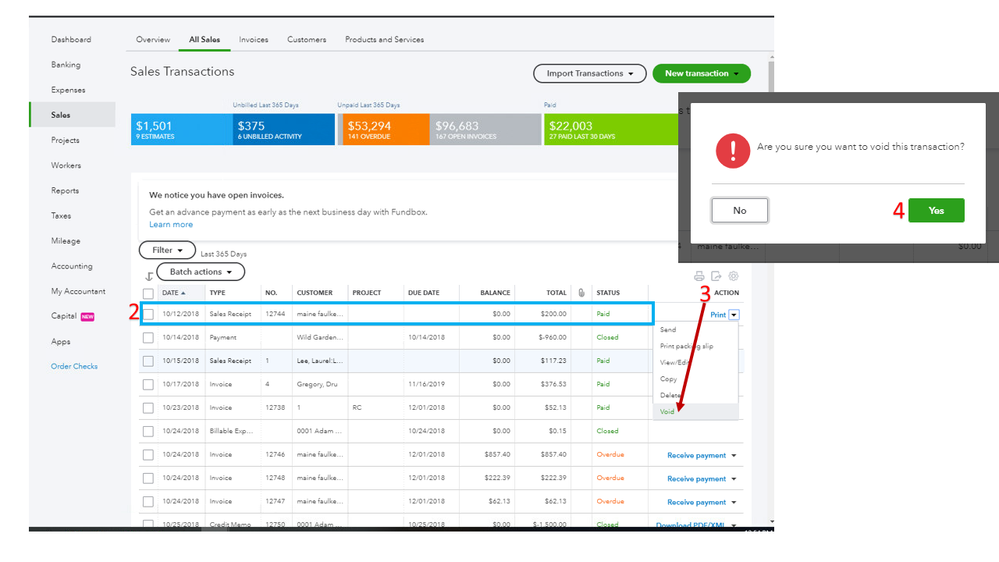Check the 10/14/2018 Payment row checkbox

point(148,338)
